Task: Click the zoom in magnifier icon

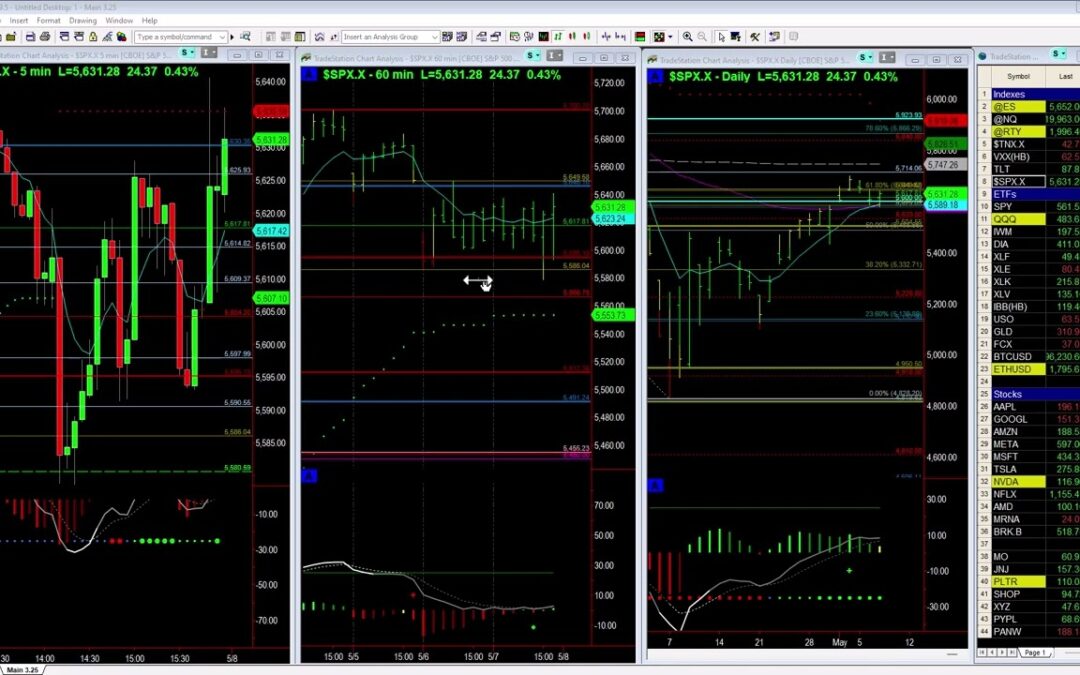Action: click(x=687, y=37)
